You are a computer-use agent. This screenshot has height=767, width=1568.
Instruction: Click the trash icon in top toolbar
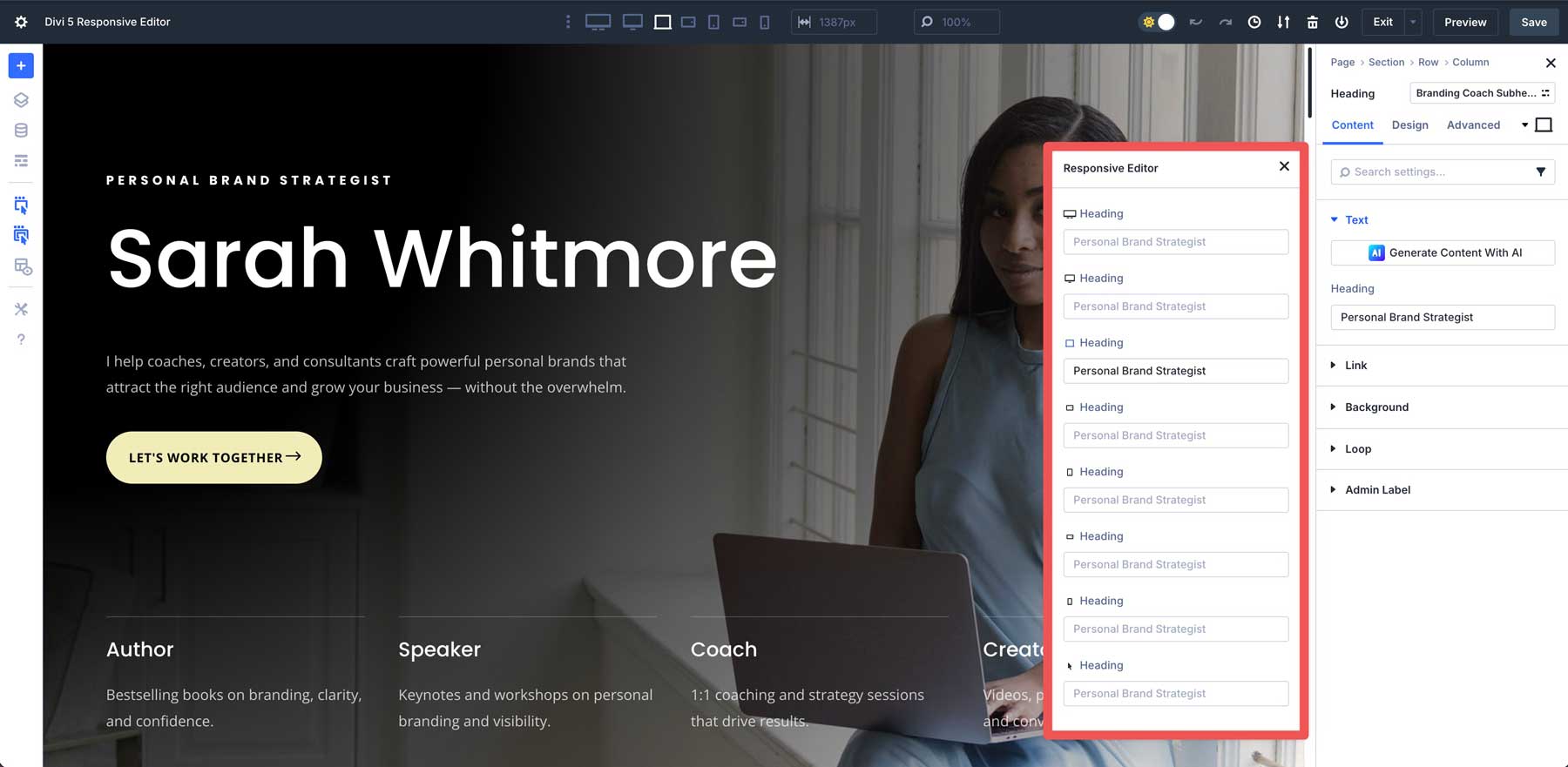[x=1312, y=22]
